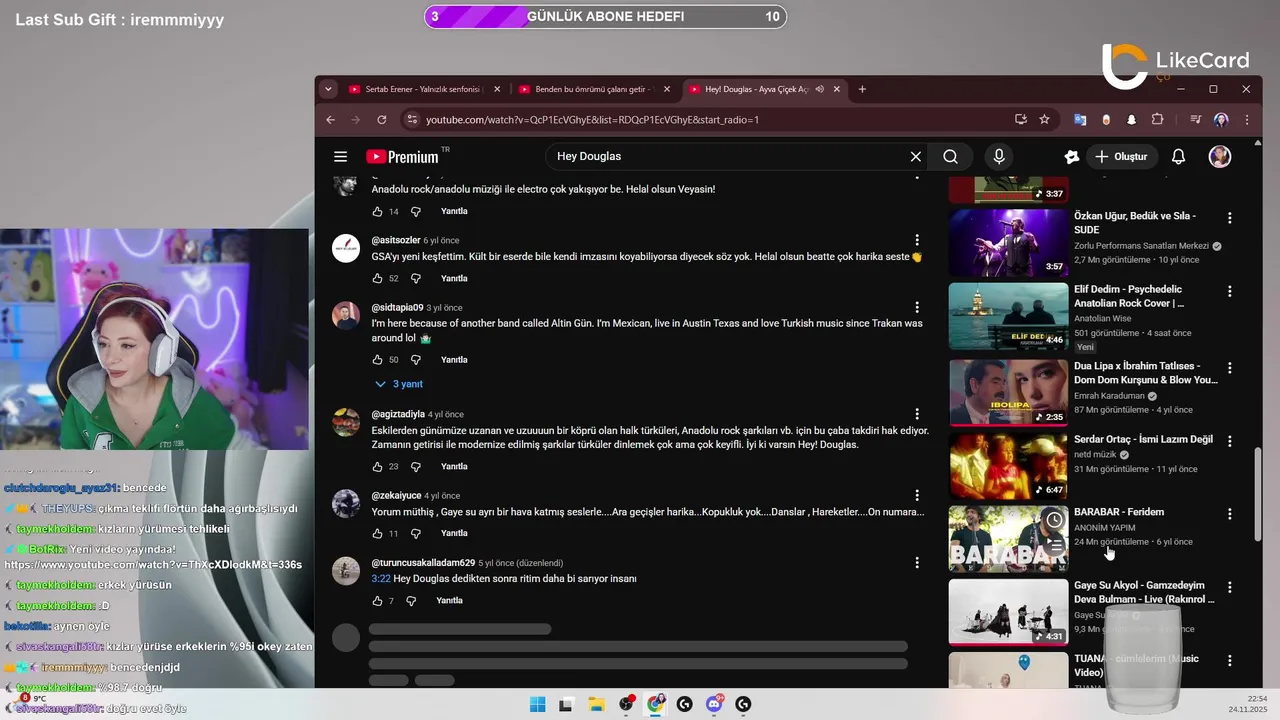Start voice search with microphone

point(998,157)
